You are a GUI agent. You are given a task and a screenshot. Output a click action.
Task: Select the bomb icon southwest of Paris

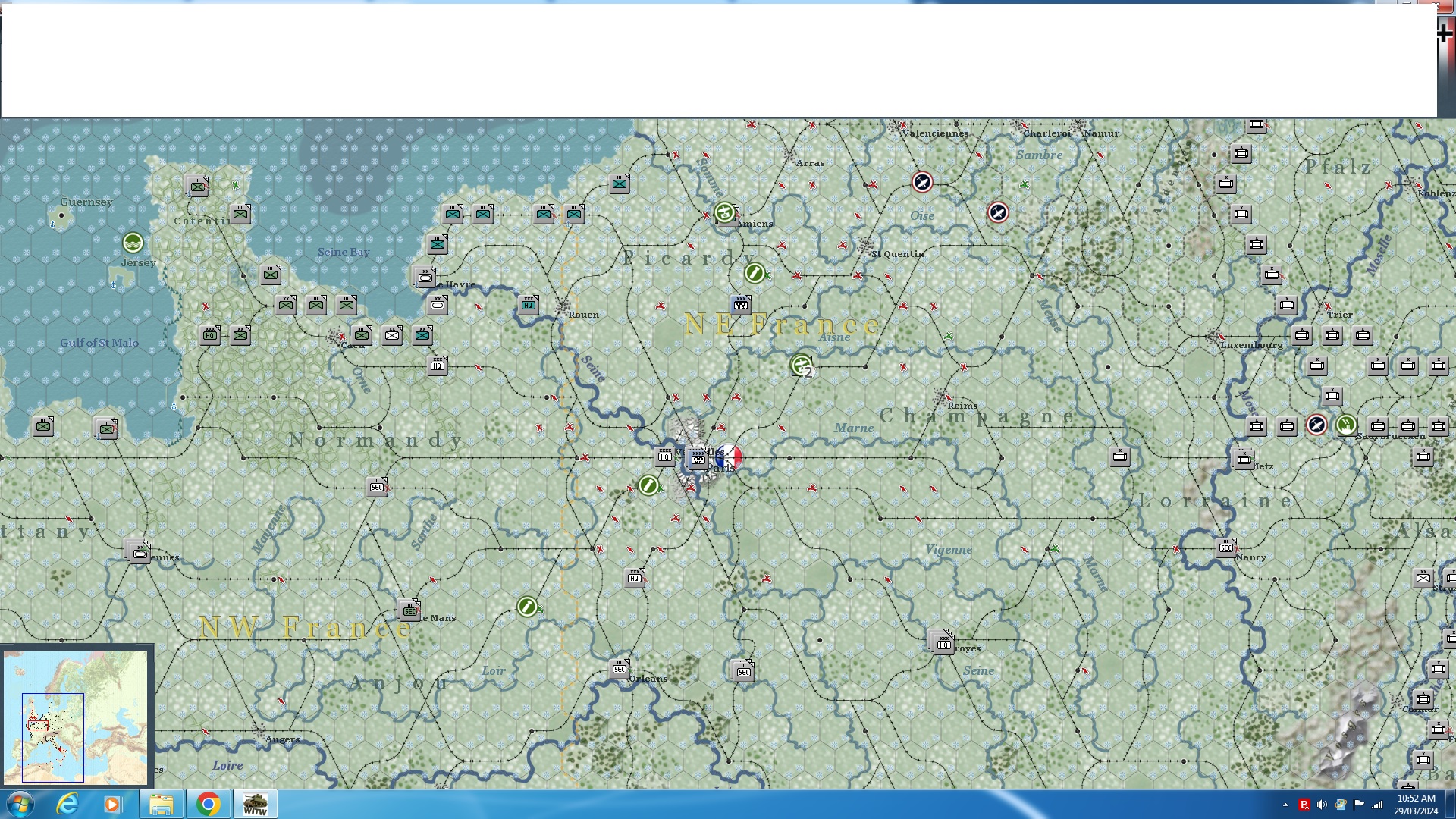click(648, 485)
